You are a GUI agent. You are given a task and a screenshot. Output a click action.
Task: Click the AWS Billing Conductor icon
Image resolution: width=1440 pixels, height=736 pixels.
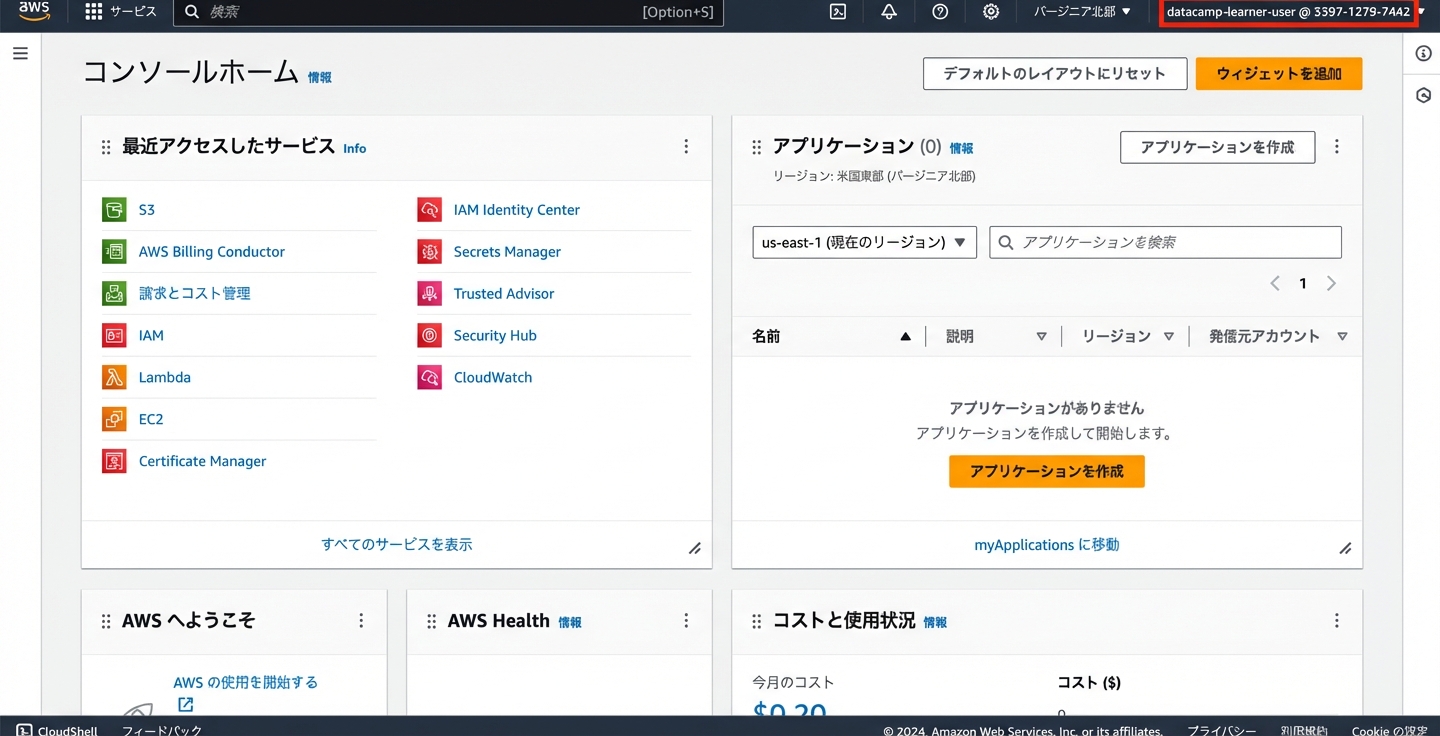(x=114, y=252)
